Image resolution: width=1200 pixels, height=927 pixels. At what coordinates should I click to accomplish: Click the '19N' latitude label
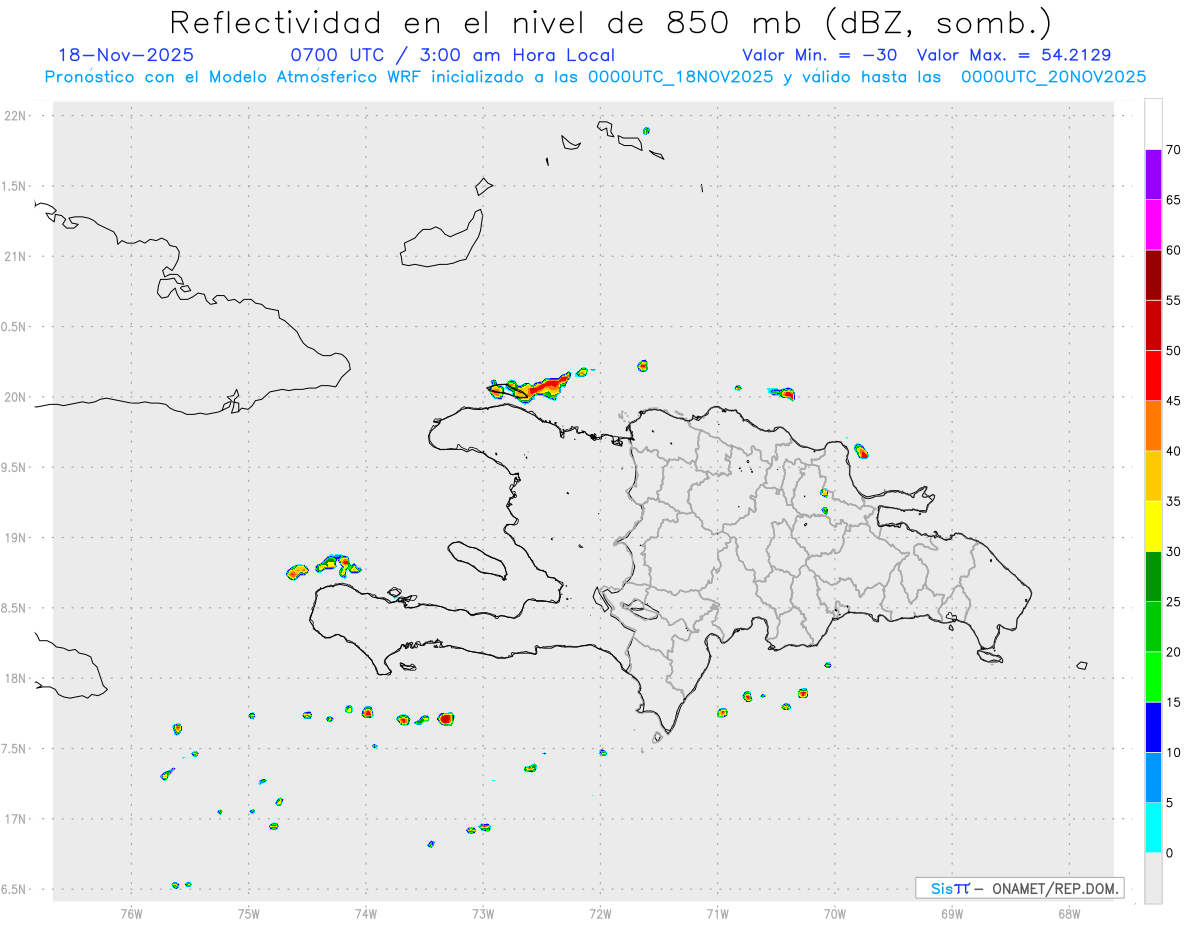click(x=17, y=538)
